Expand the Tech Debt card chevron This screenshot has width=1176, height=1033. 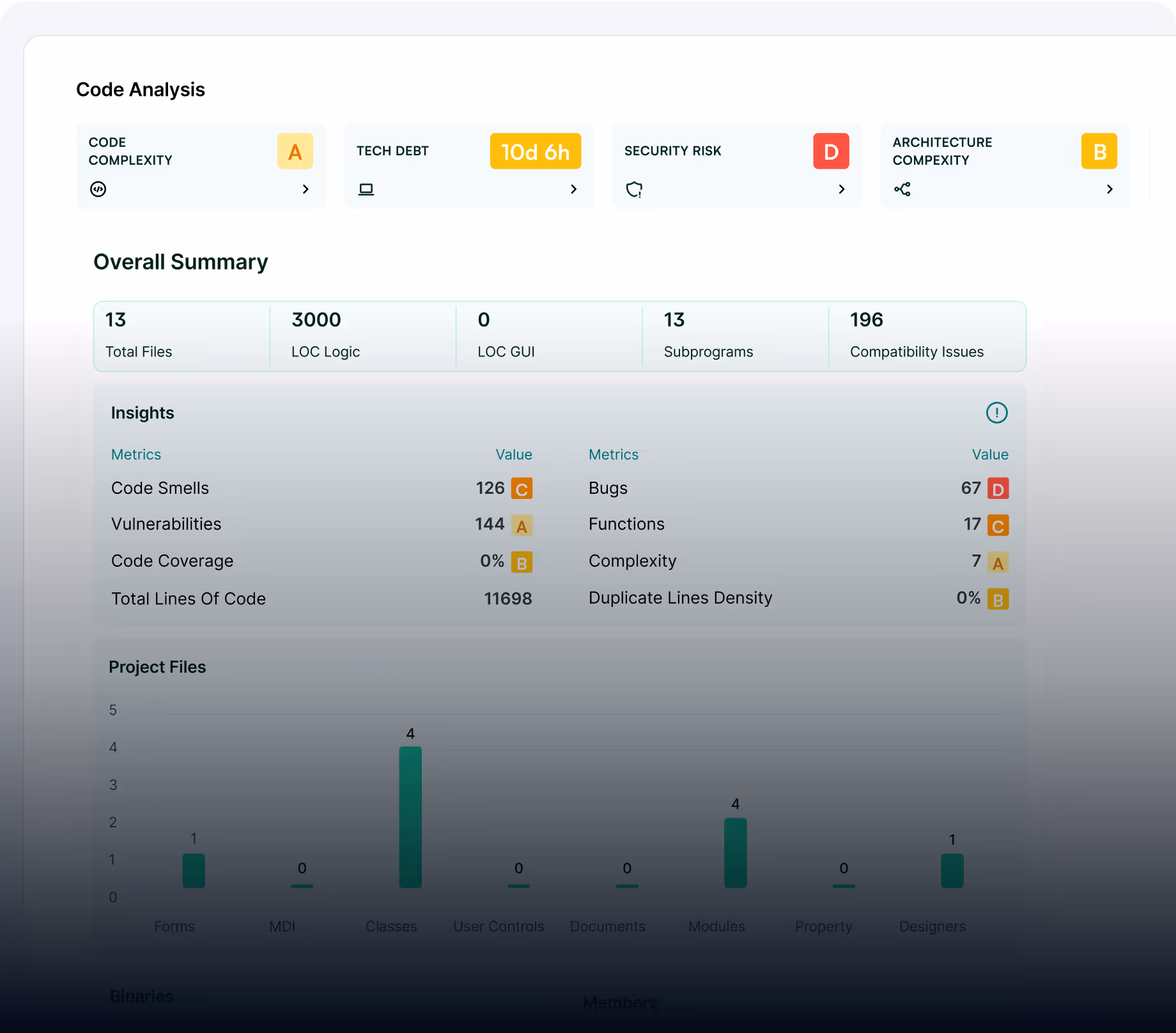click(x=573, y=189)
